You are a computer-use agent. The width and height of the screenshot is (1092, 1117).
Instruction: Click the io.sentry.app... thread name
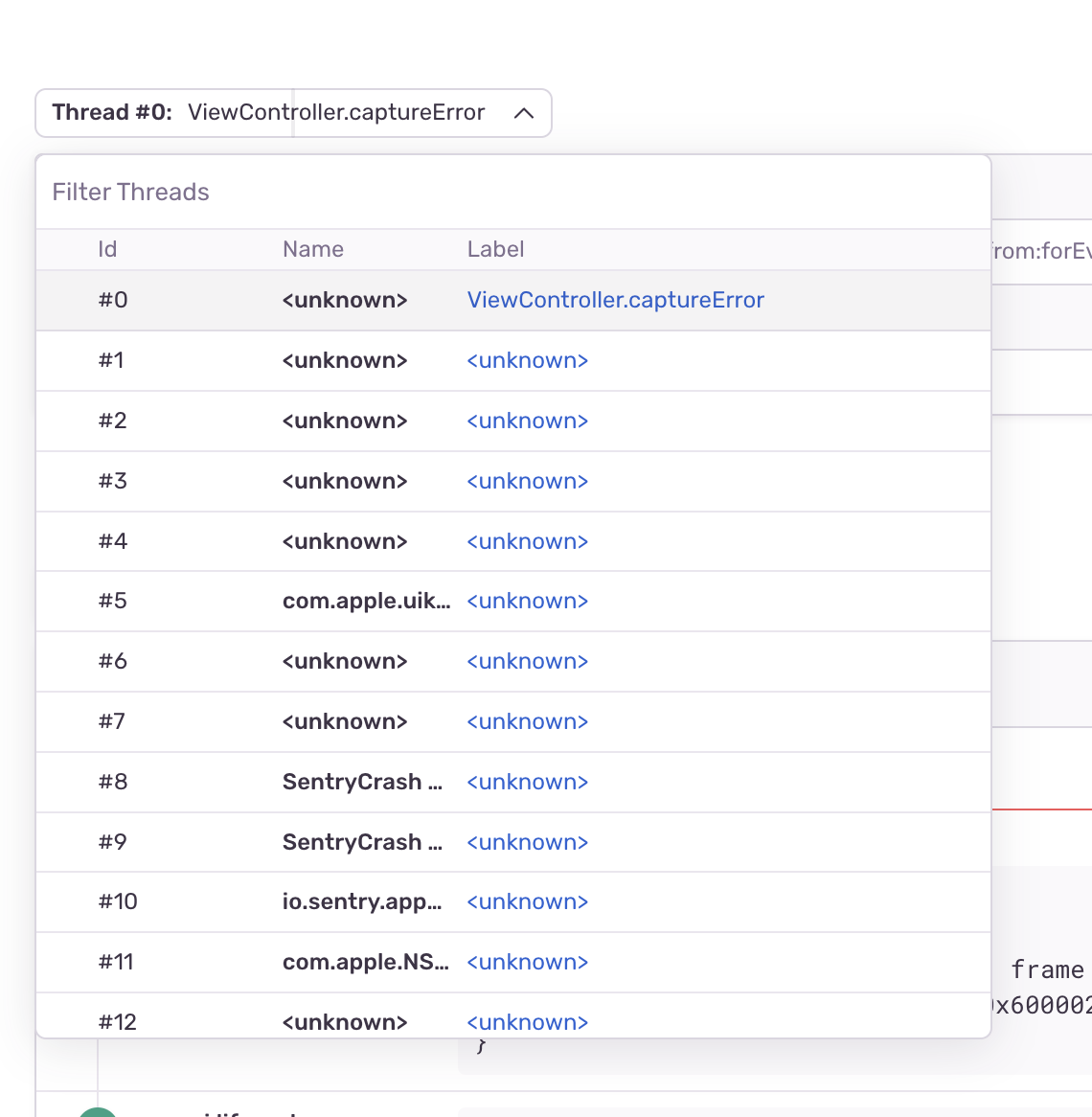tap(362, 901)
